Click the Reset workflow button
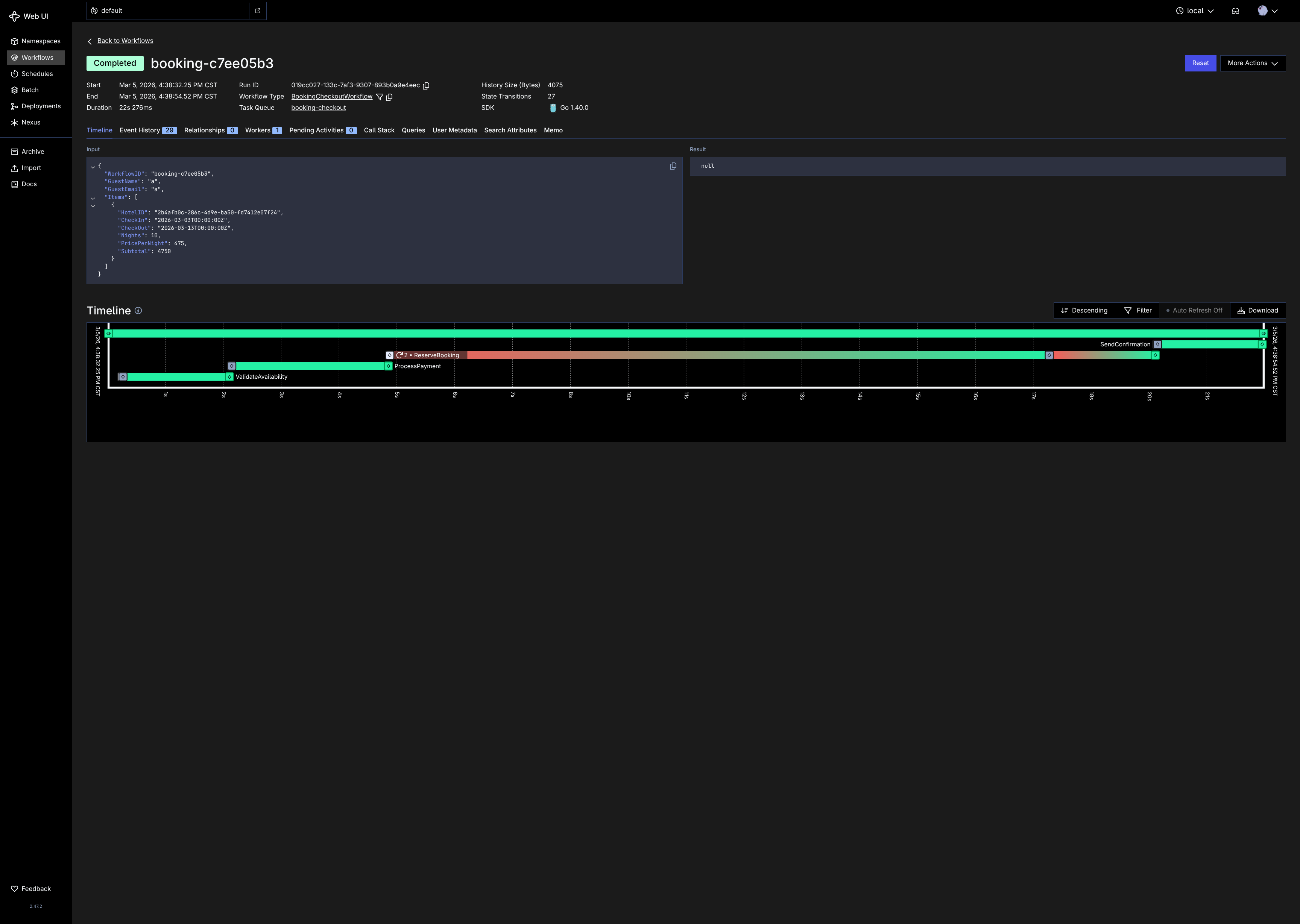The height and width of the screenshot is (924, 1300). [x=1200, y=63]
